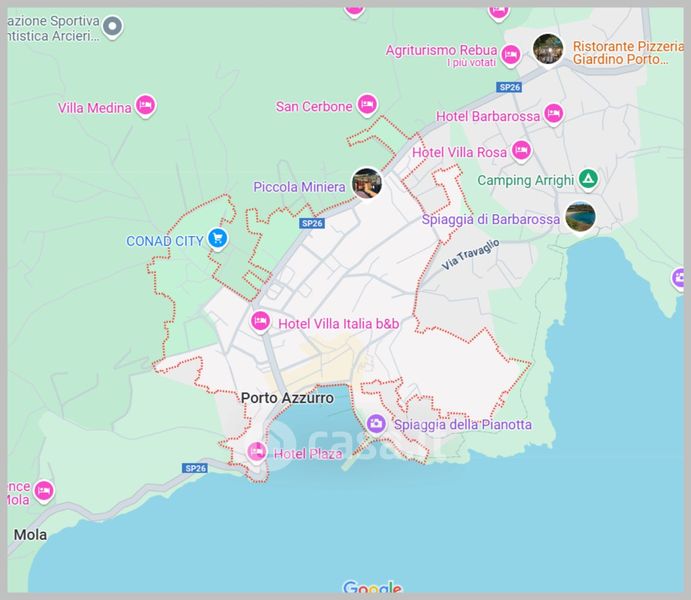
Task: Click the Villa Medina hotel pin
Action: click(x=145, y=105)
